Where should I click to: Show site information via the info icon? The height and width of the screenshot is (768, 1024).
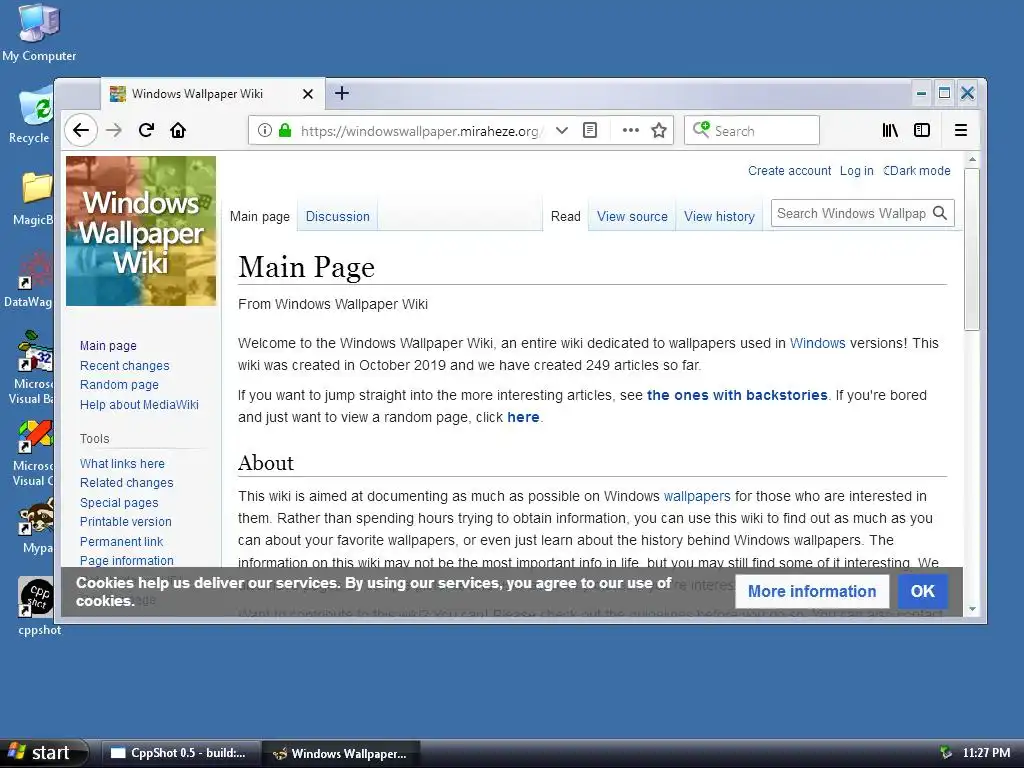(264, 131)
